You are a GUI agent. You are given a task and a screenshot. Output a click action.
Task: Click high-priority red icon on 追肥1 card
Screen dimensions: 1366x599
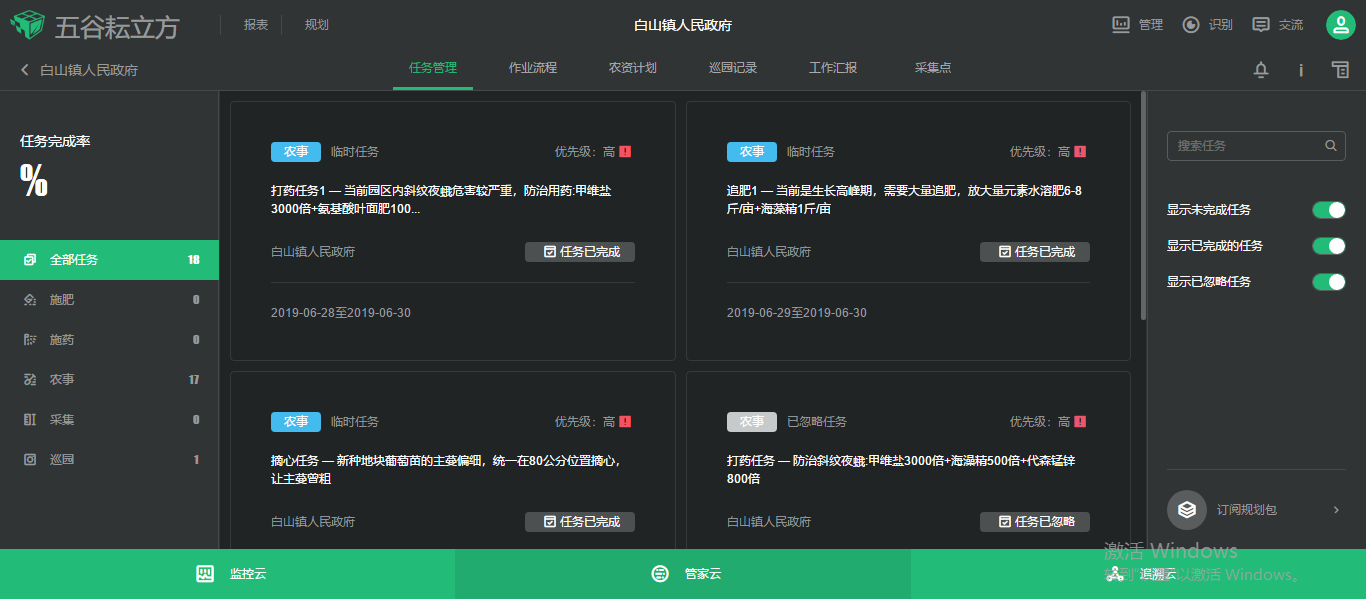click(1080, 152)
